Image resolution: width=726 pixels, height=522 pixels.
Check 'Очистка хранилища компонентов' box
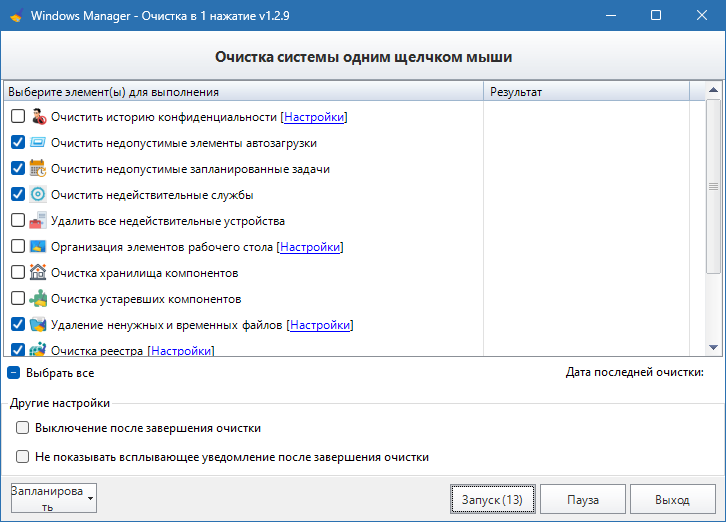pos(18,272)
